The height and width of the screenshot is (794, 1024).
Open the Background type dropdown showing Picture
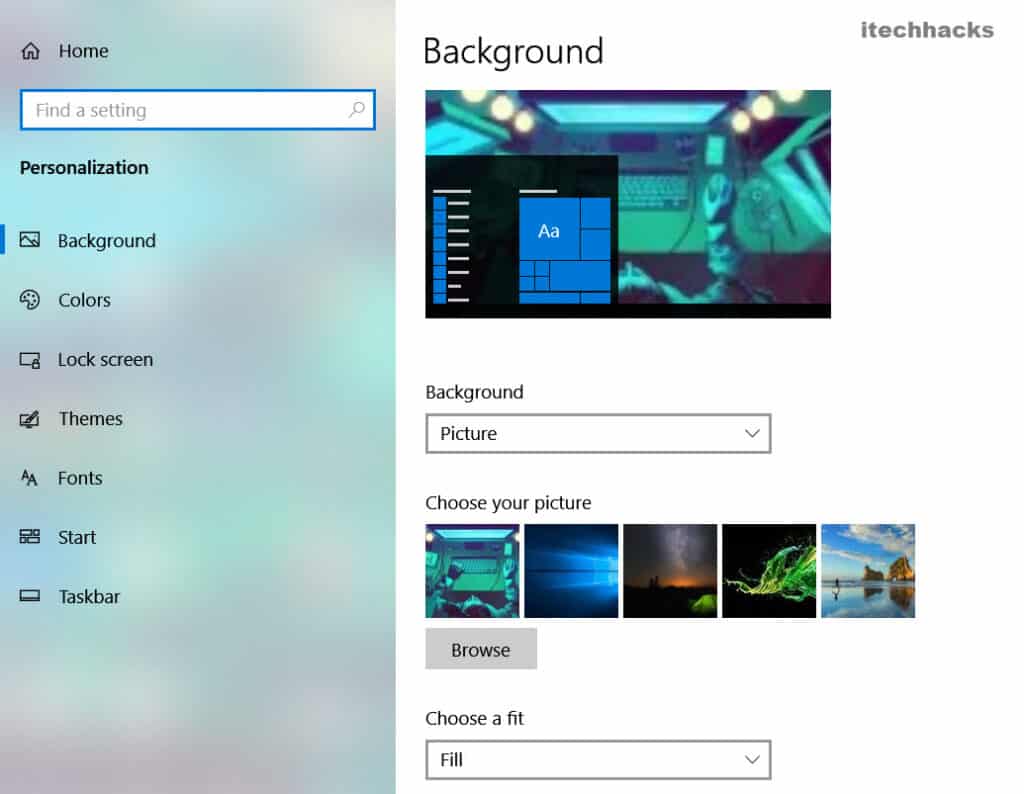coord(598,433)
